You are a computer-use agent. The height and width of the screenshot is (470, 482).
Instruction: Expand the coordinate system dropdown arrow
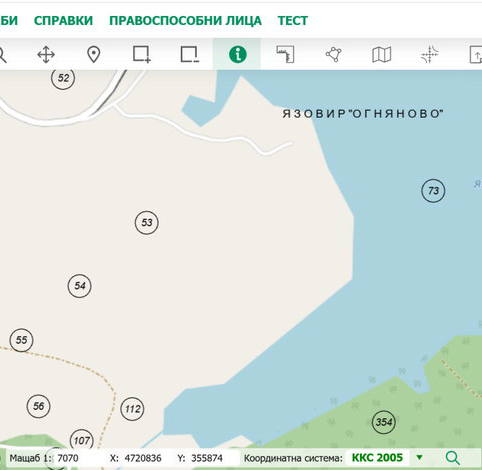[x=419, y=458]
